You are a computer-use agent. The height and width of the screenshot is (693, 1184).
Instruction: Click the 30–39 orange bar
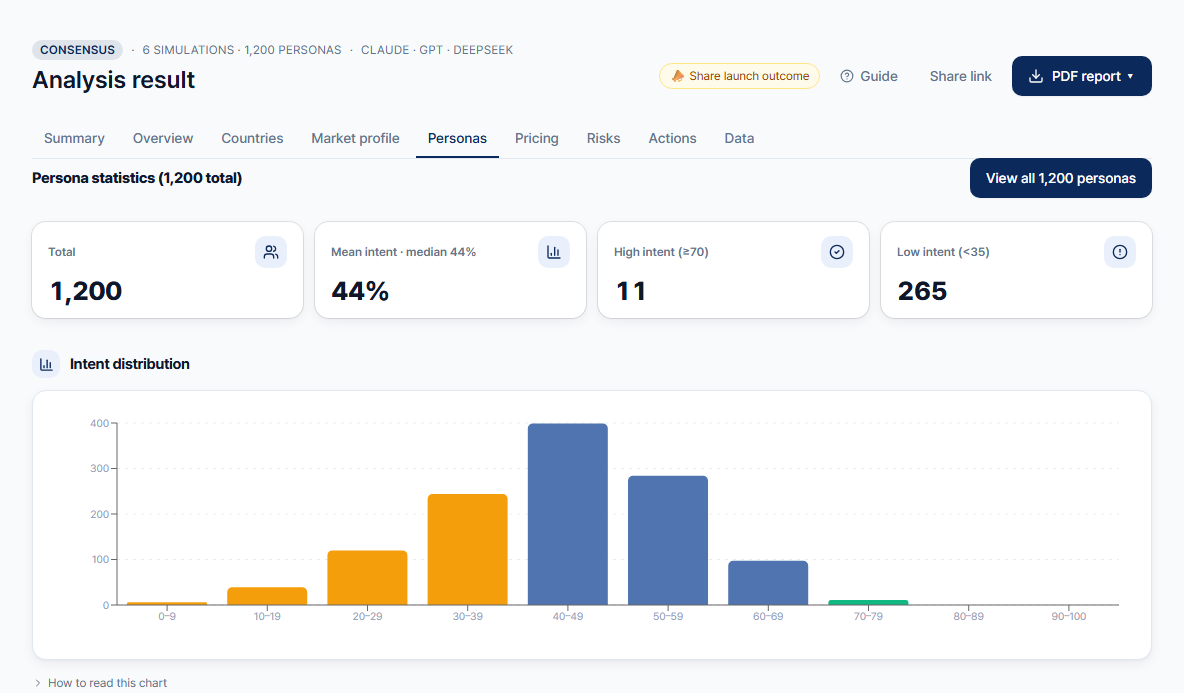coord(467,550)
